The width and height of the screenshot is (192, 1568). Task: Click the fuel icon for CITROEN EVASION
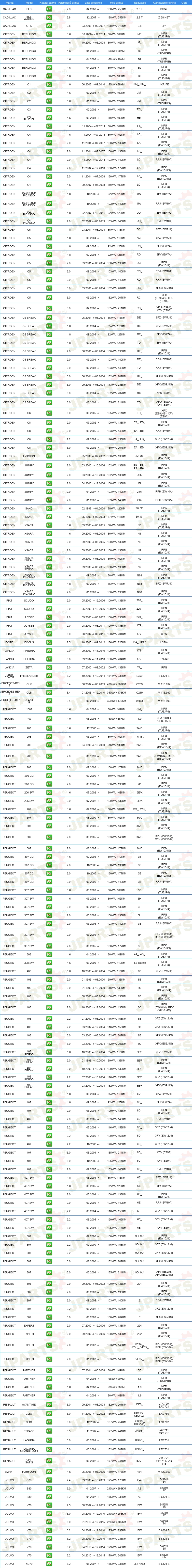click(x=49, y=456)
